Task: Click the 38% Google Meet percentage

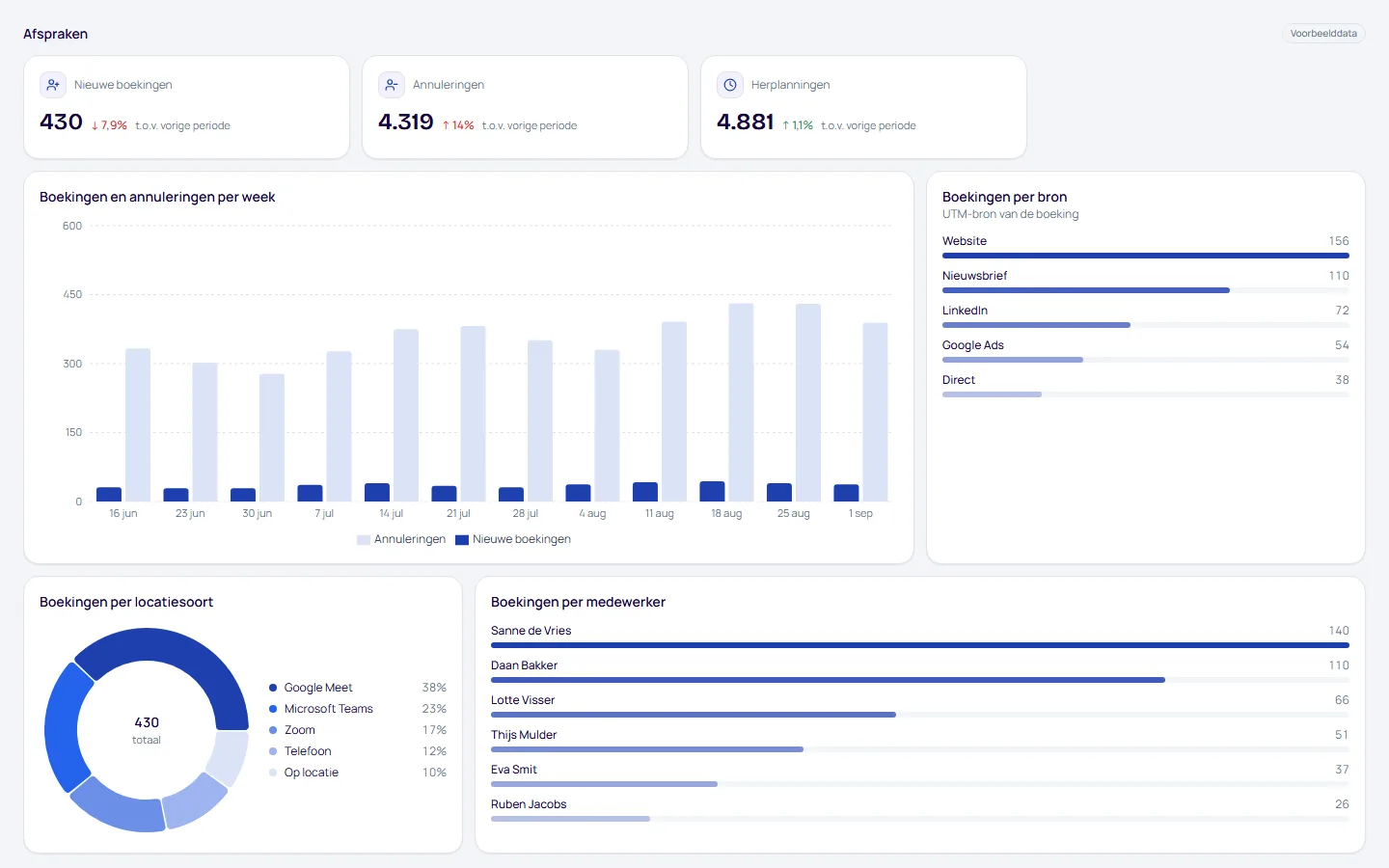Action: [x=434, y=688]
